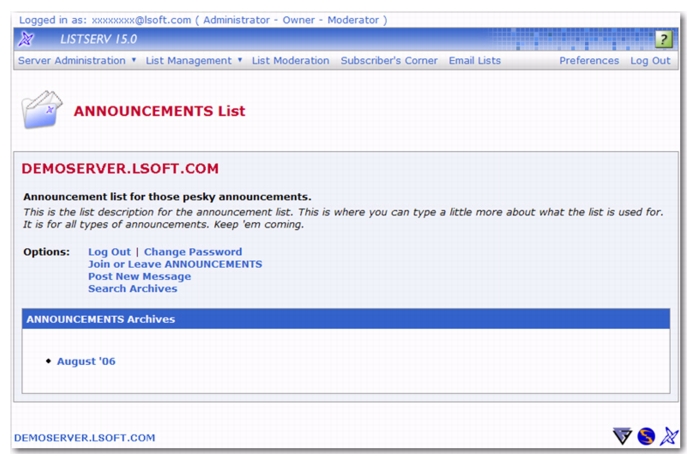Image resolution: width=697 pixels, height=464 pixels.
Task: Click the Log Out link under Options
Action: coord(109,252)
